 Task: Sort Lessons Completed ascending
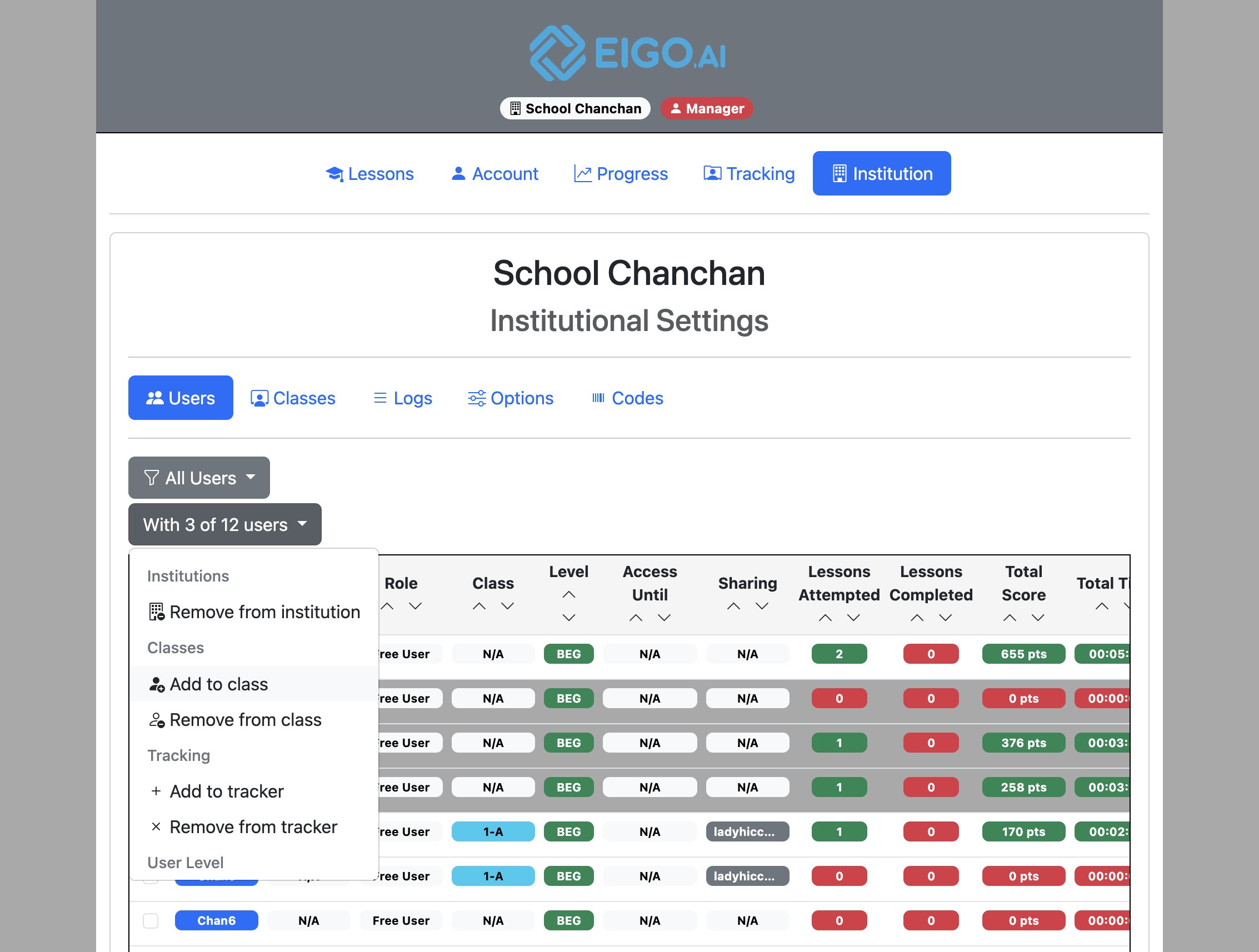[917, 618]
